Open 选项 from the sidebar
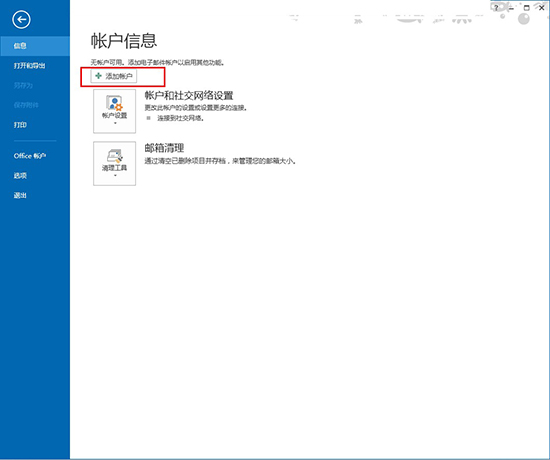This screenshot has width=550, height=460. 20,175
